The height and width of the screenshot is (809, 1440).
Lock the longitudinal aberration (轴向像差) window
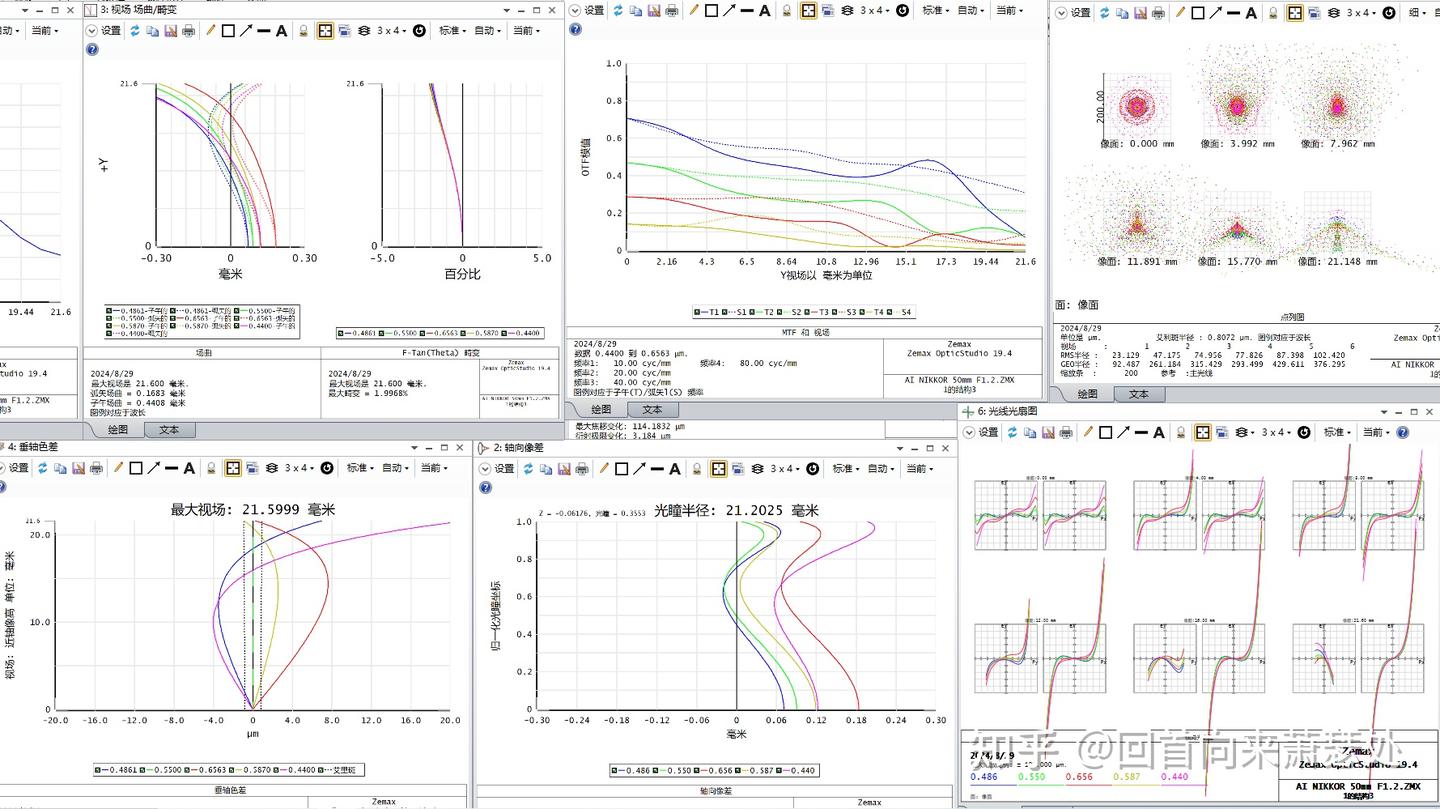coord(697,468)
